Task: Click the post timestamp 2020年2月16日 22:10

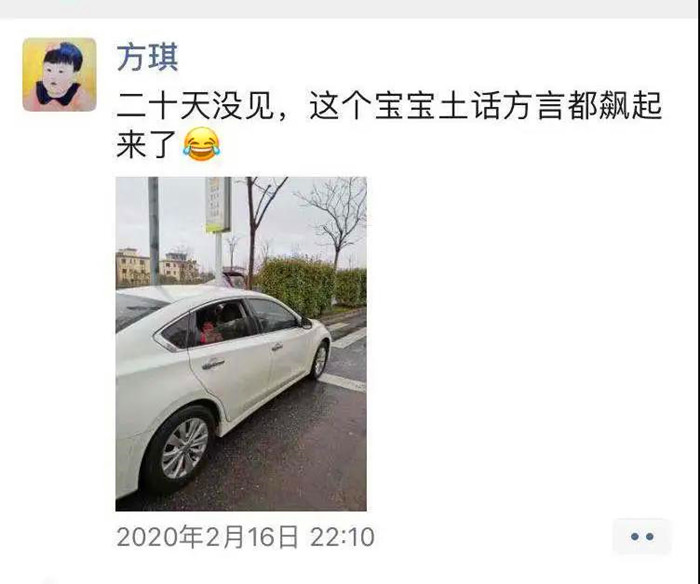Action: (245, 537)
